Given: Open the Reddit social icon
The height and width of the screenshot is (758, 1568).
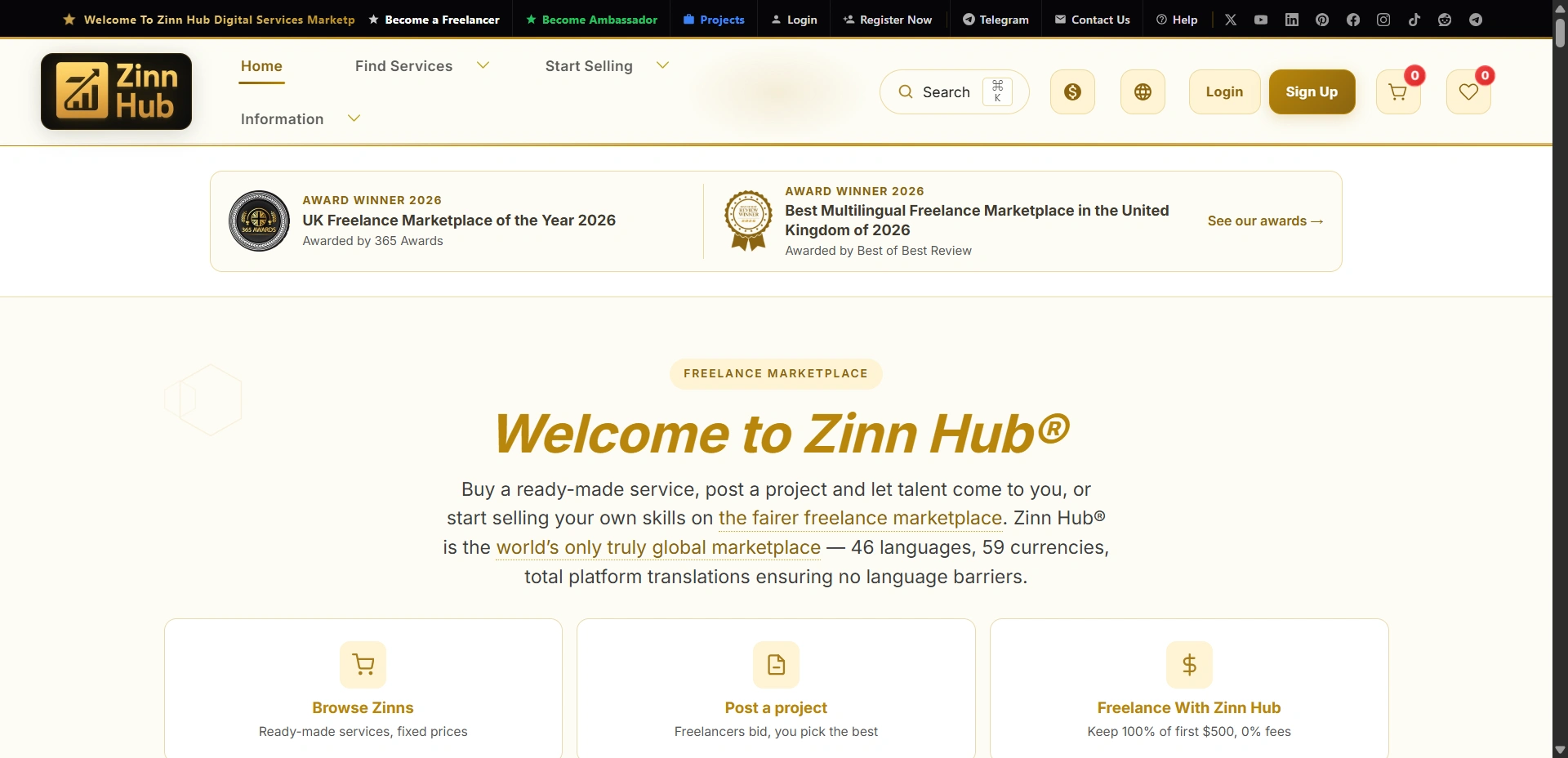Looking at the screenshot, I should click(1445, 20).
